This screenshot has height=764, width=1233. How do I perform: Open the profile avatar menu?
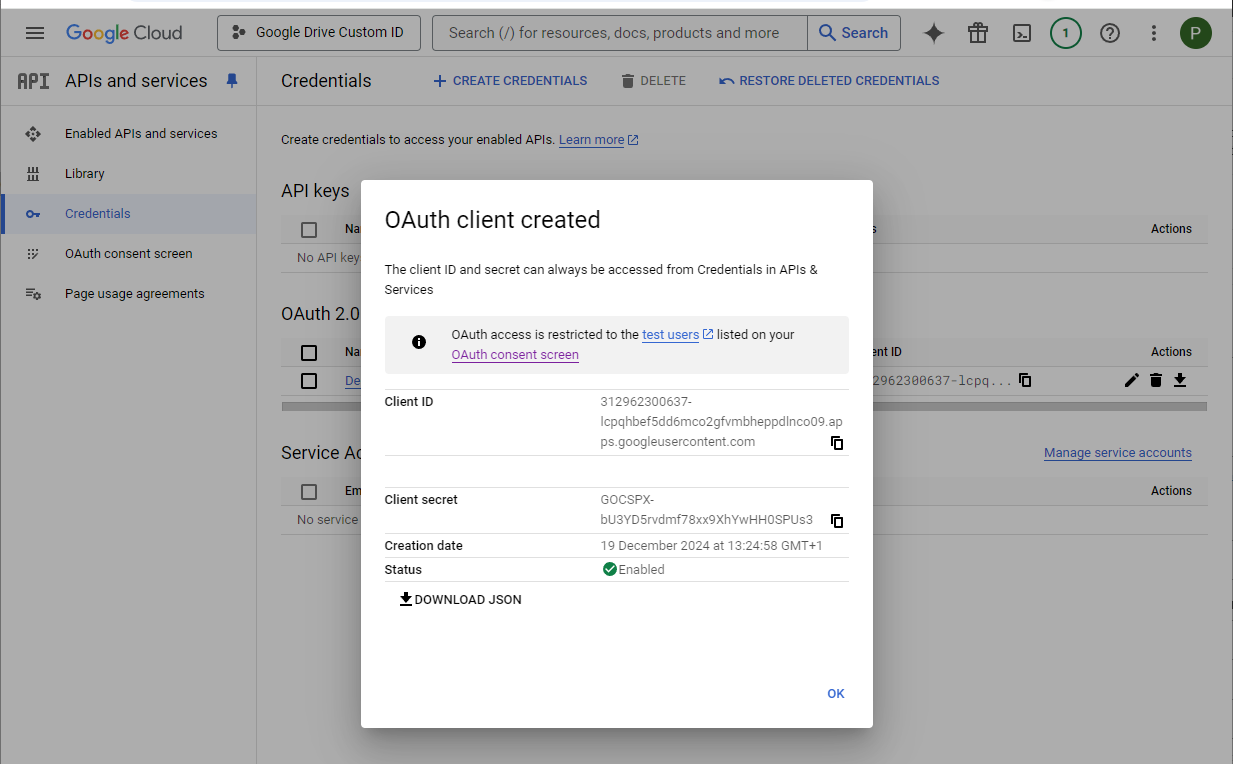point(1196,32)
